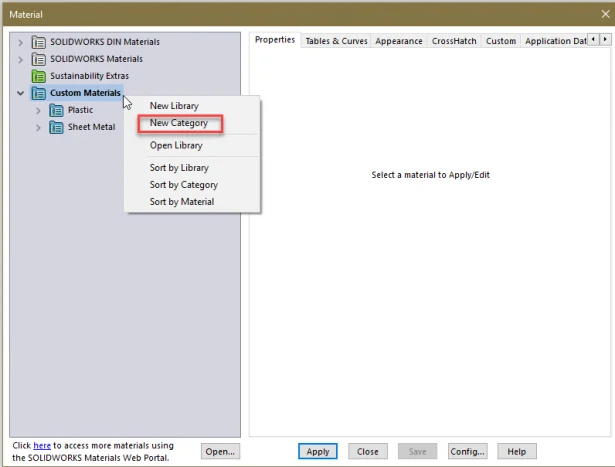The image size is (615, 467).
Task: Click the green Sustainability Extras library icon
Action: (x=39, y=76)
